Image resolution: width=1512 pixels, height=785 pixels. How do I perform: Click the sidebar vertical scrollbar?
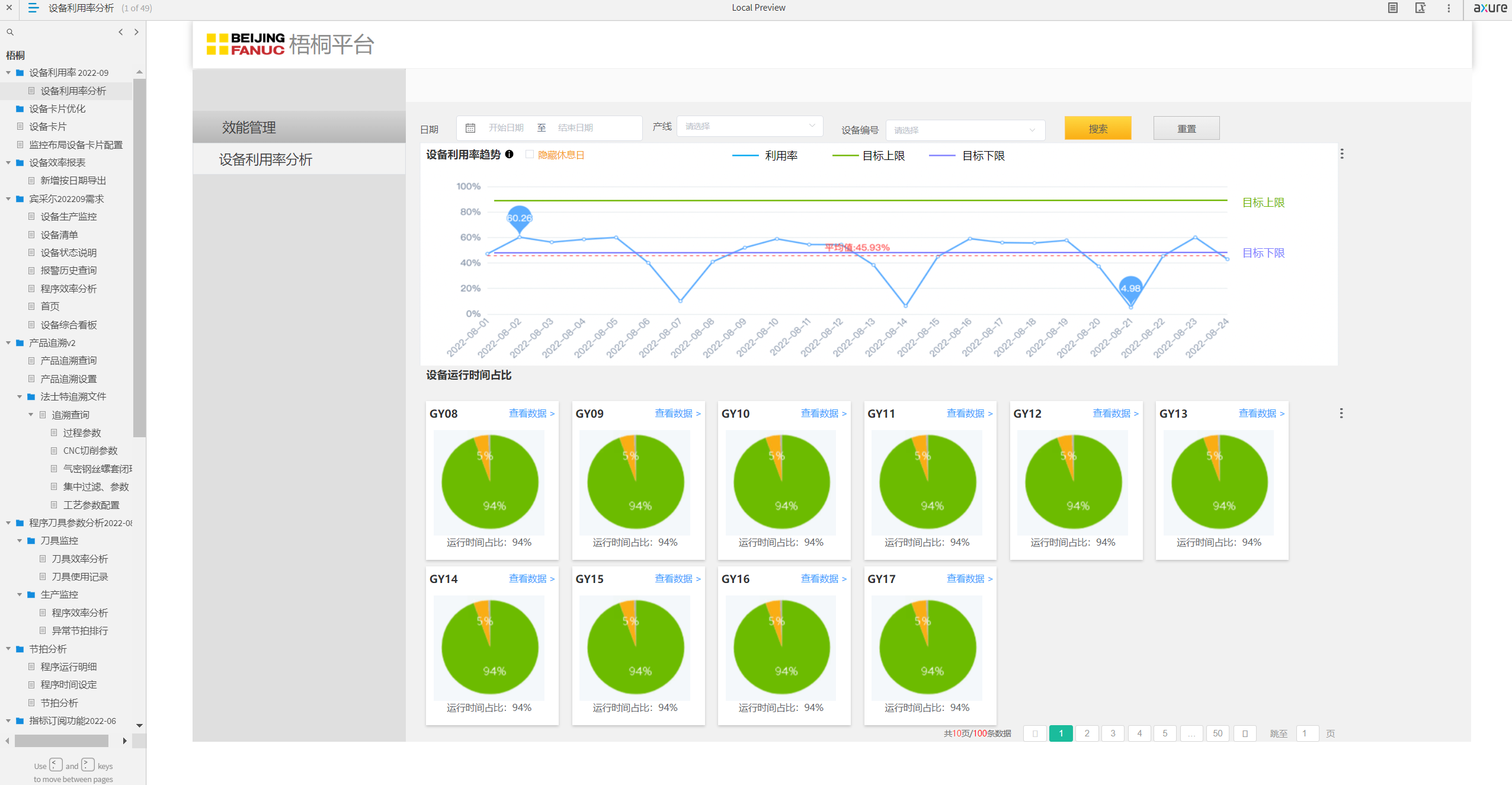[139, 257]
